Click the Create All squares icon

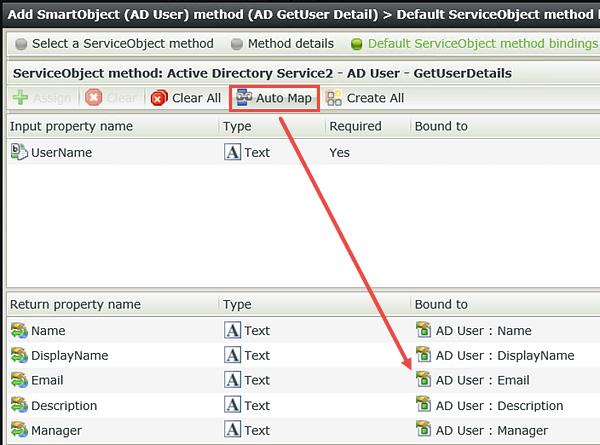point(334,98)
